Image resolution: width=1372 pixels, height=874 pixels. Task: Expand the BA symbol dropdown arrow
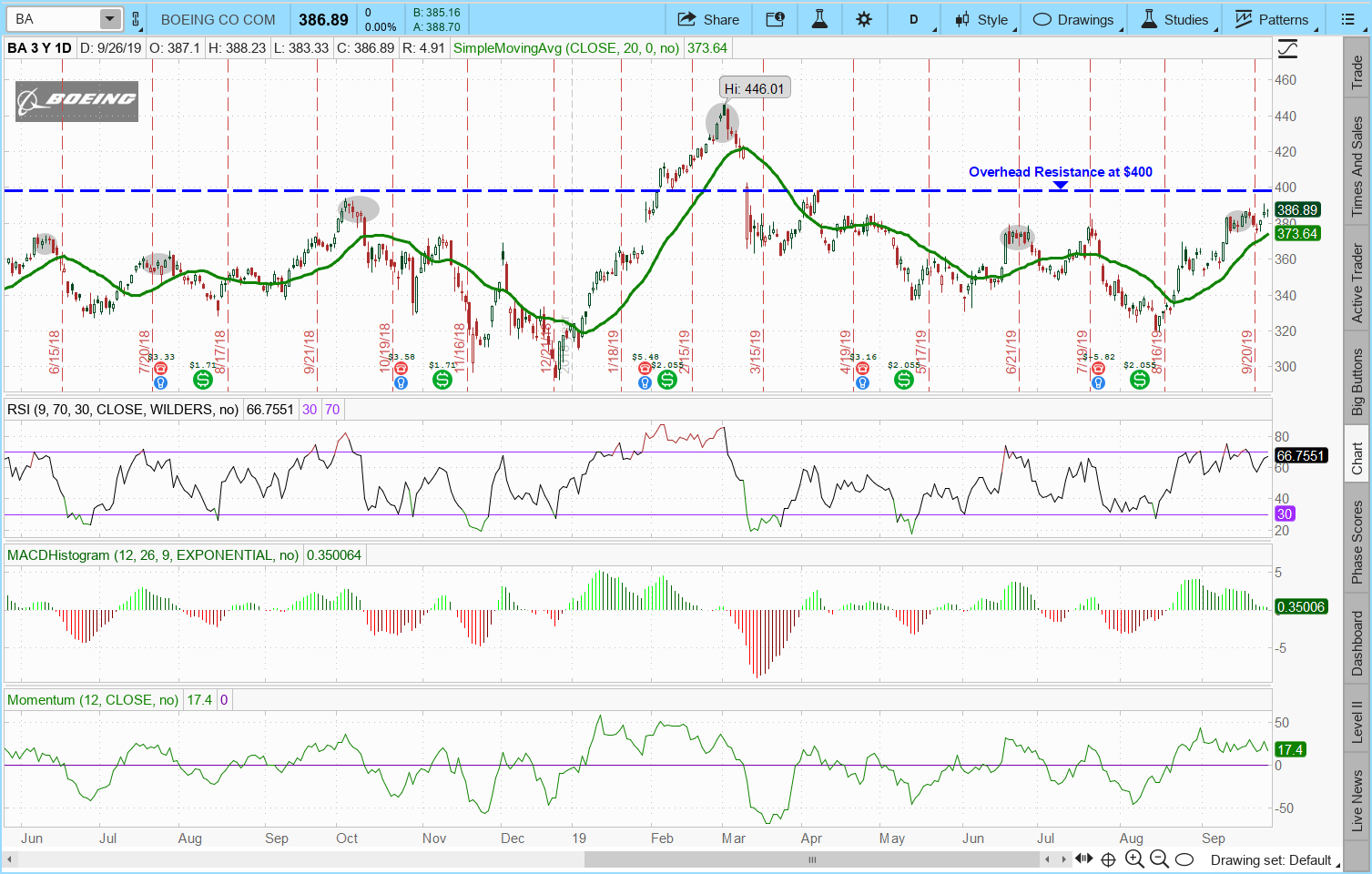click(109, 19)
